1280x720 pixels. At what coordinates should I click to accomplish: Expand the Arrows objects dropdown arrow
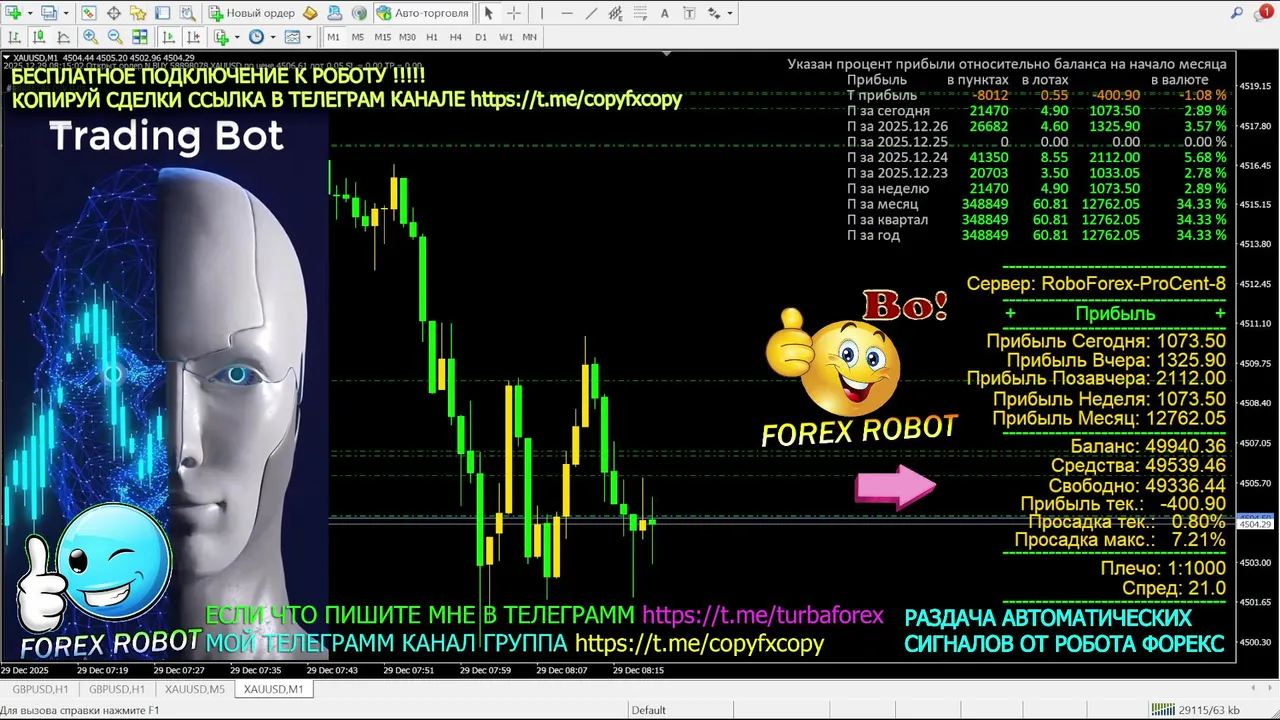[730, 13]
